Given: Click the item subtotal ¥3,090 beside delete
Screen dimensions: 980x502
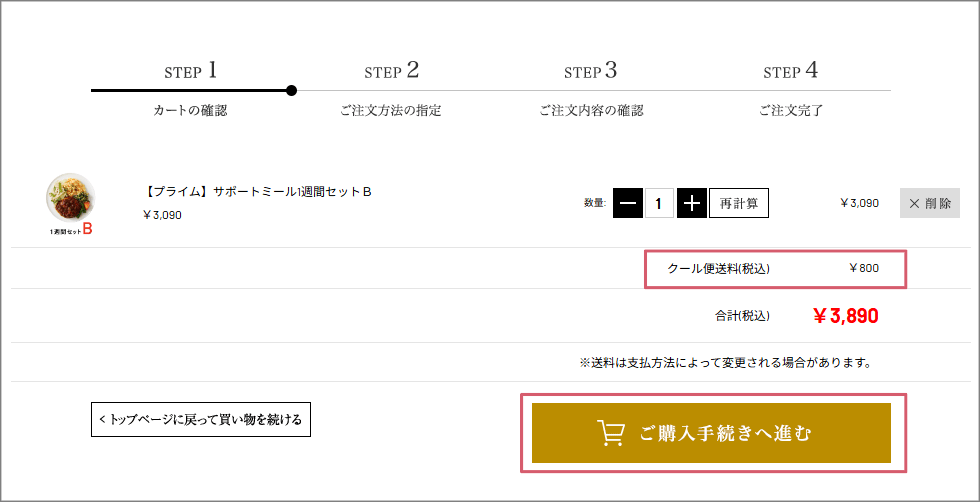Looking at the screenshot, I should (859, 203).
